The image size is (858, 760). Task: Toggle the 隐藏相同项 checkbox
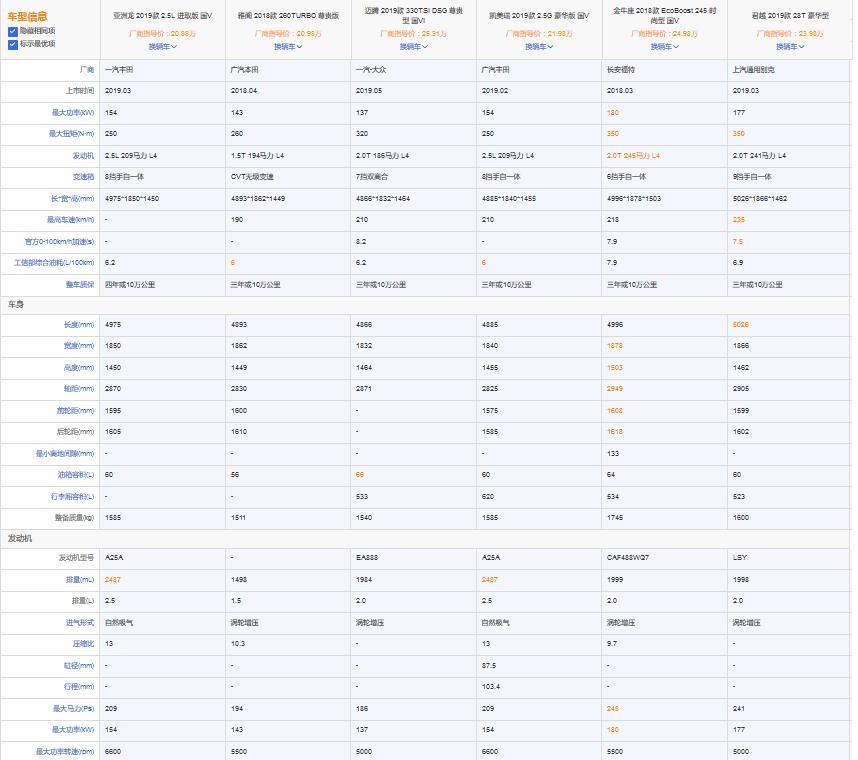click(13, 31)
